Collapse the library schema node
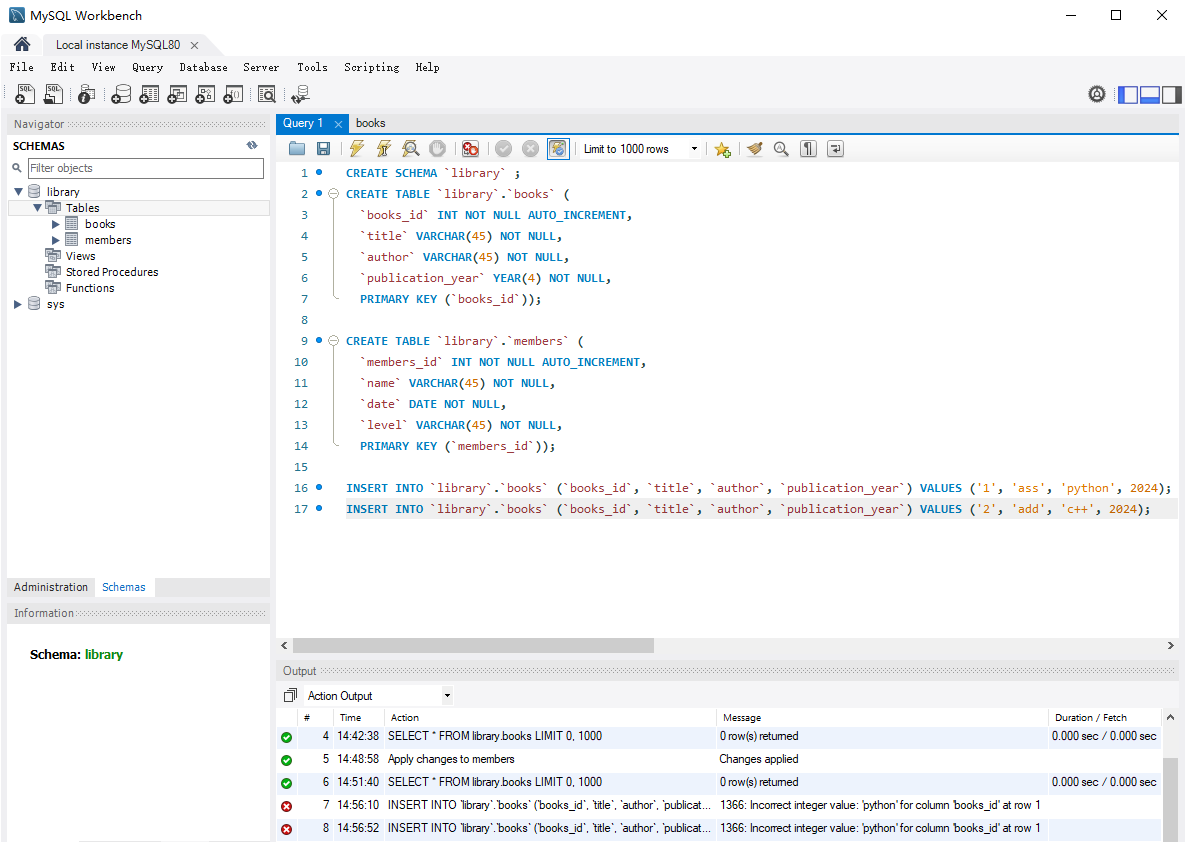 coord(18,192)
